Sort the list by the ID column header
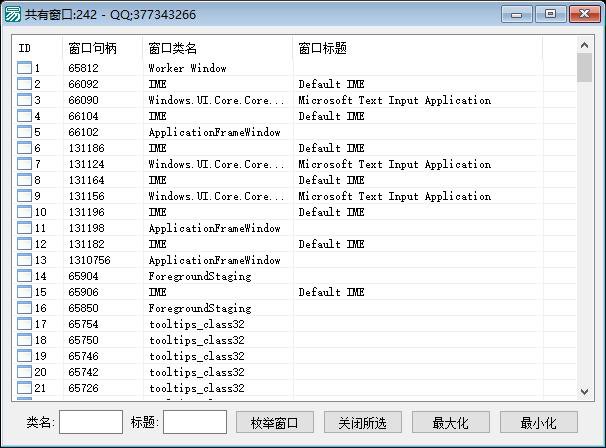This screenshot has width=606, height=448. pyautogui.click(x=37, y=48)
